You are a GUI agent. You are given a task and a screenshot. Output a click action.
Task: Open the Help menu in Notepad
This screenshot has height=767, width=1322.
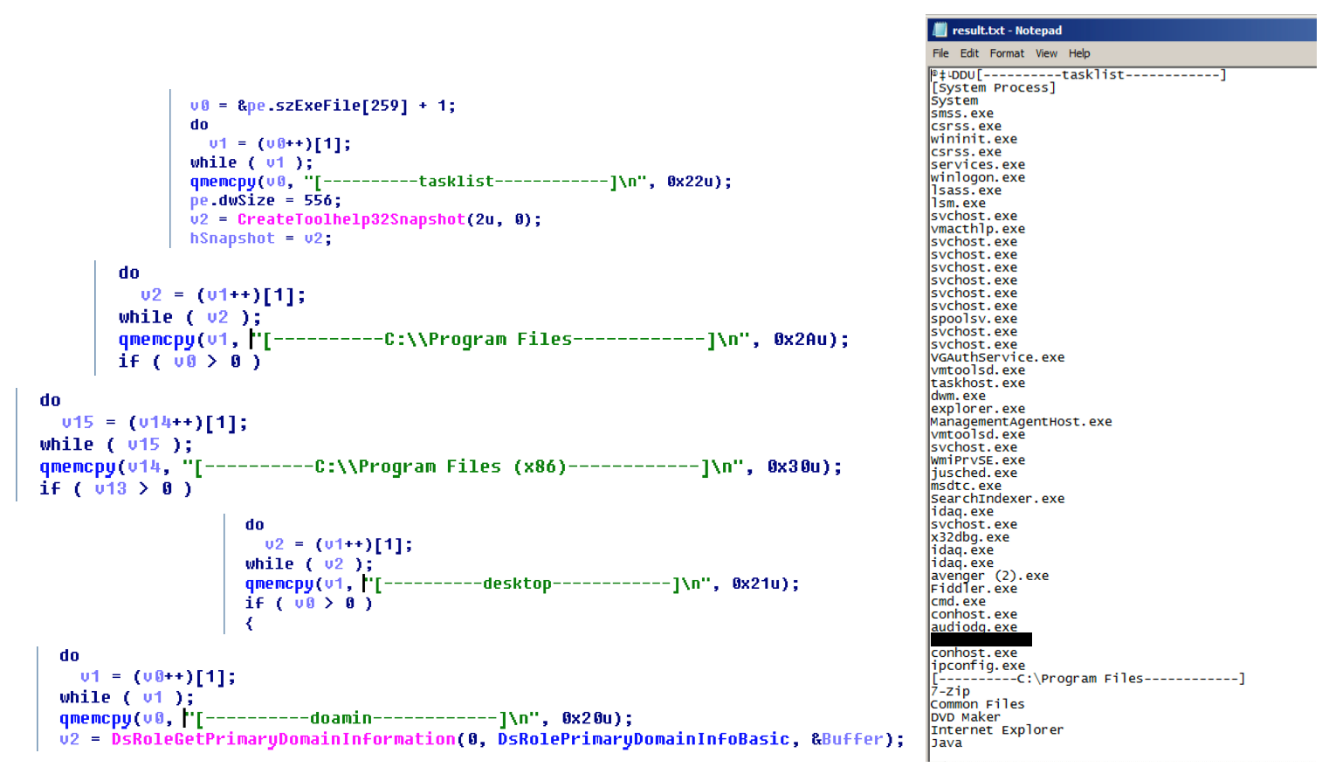[1079, 53]
